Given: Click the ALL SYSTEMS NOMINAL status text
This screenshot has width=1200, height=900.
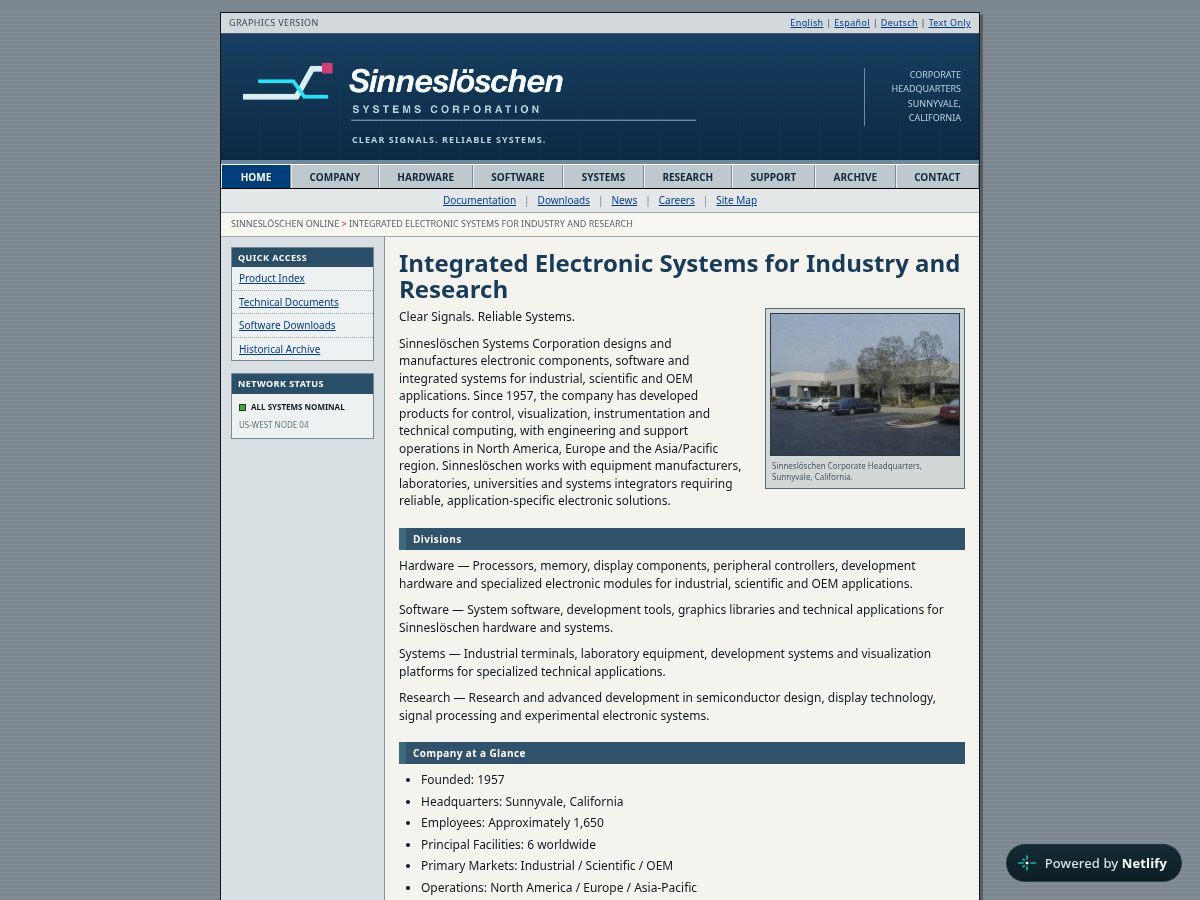Looking at the screenshot, I should (x=298, y=407).
